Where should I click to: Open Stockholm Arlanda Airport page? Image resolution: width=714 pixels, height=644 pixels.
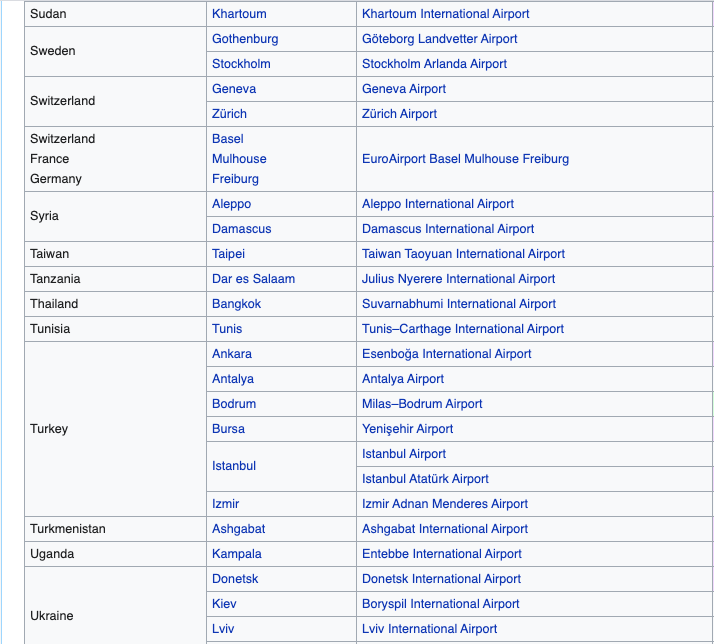pyautogui.click(x=434, y=64)
